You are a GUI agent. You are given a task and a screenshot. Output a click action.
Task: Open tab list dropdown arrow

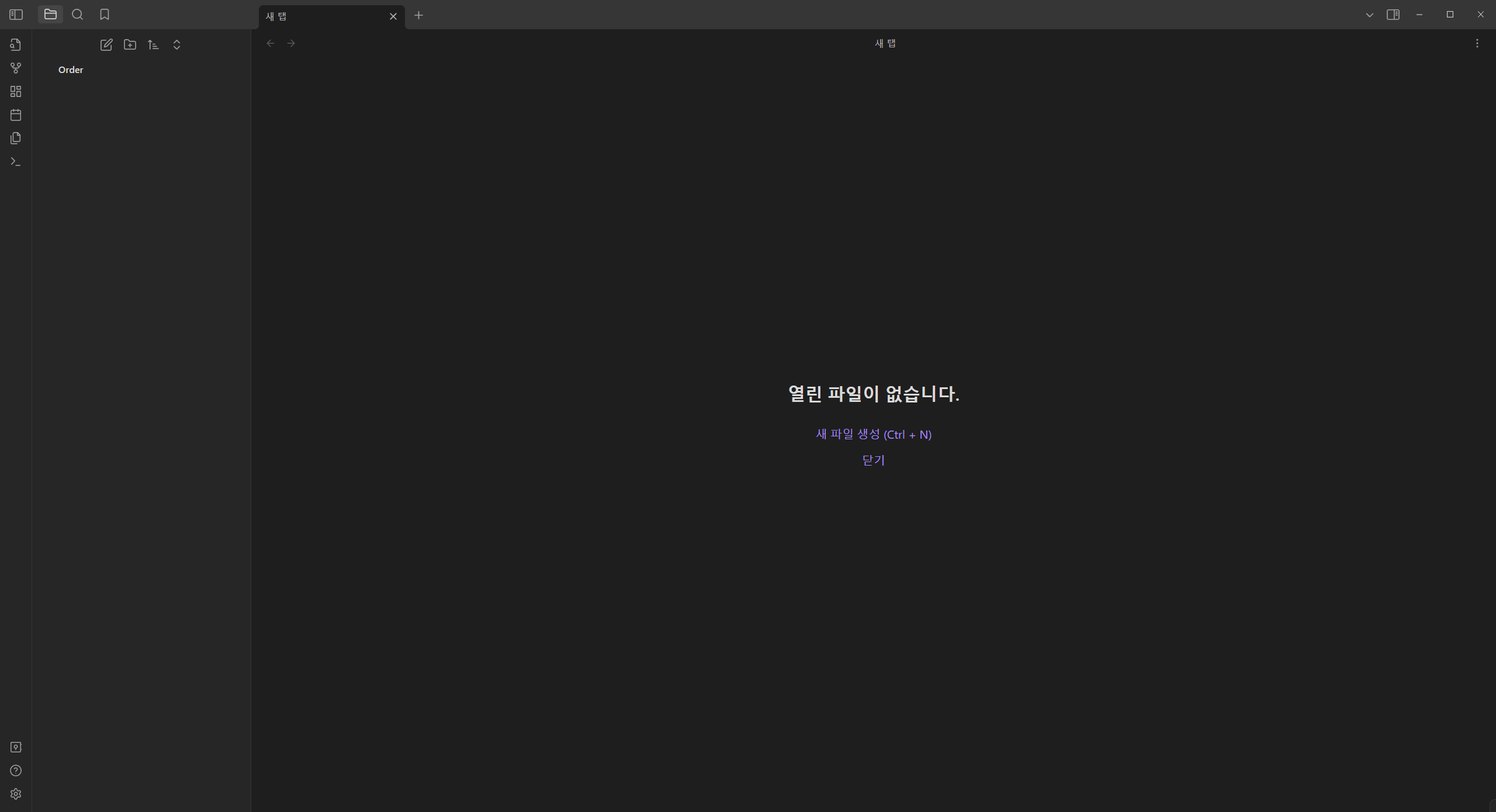[x=1369, y=15]
